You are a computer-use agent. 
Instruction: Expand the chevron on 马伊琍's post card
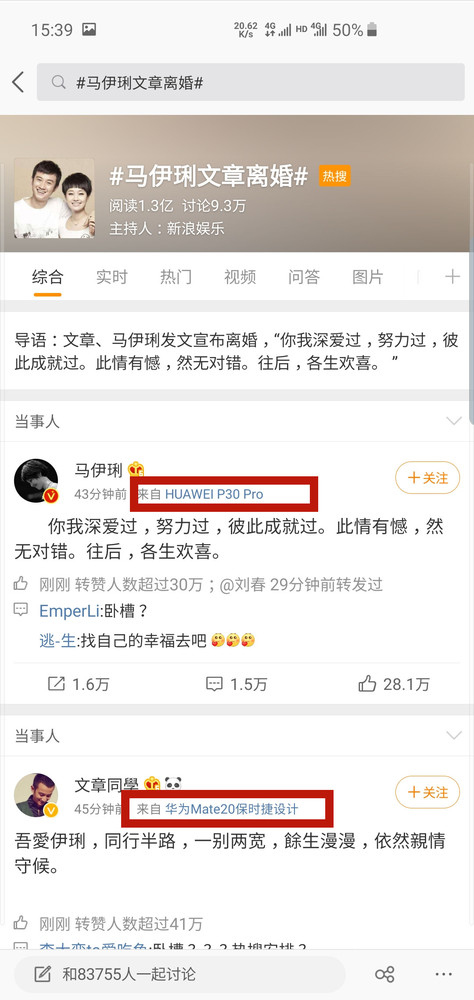coord(454,421)
